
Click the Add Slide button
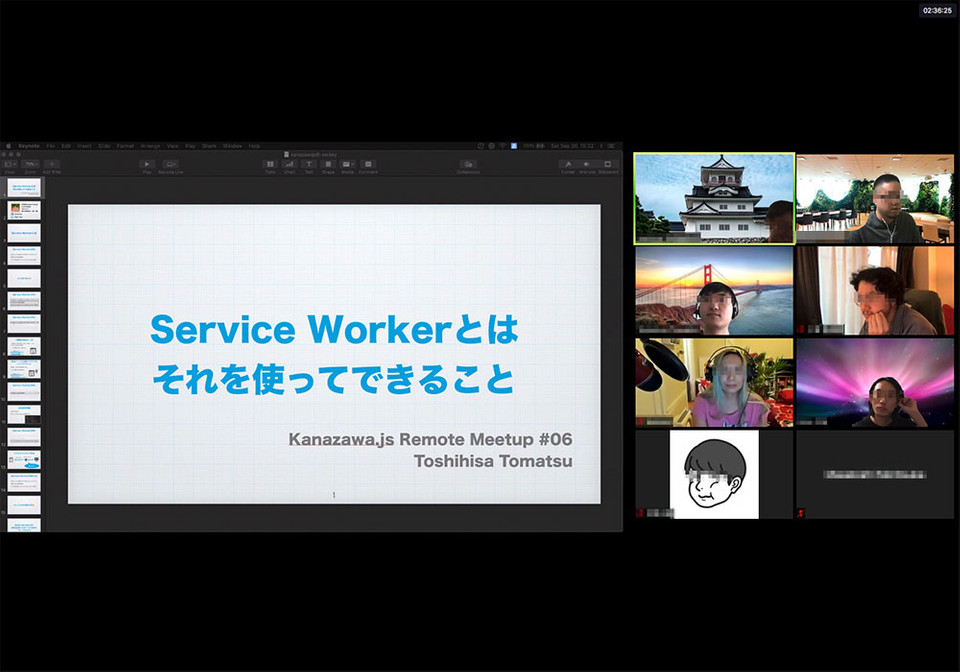pos(52,164)
